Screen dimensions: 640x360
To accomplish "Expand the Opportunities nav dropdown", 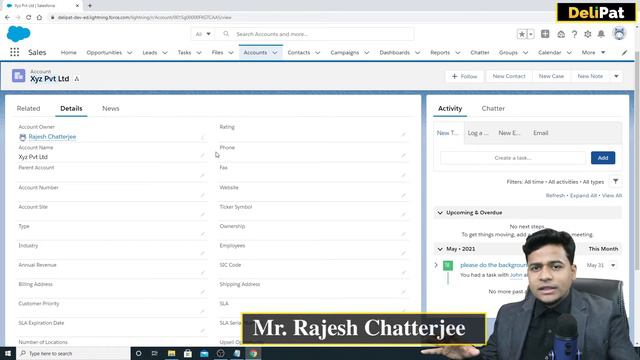I will [x=129, y=53].
